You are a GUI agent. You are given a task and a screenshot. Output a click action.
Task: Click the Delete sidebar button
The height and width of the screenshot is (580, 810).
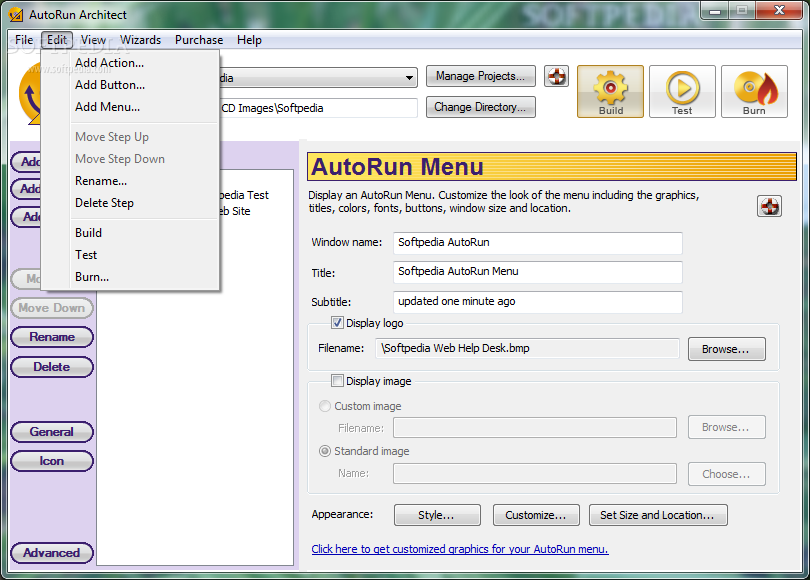(x=52, y=367)
